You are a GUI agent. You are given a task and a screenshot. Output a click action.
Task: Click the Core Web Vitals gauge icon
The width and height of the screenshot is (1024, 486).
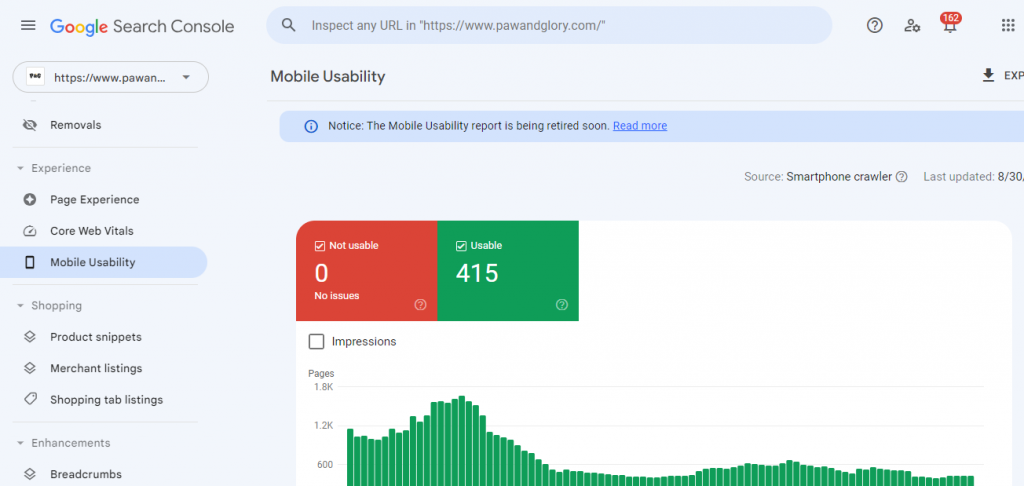pyautogui.click(x=30, y=231)
